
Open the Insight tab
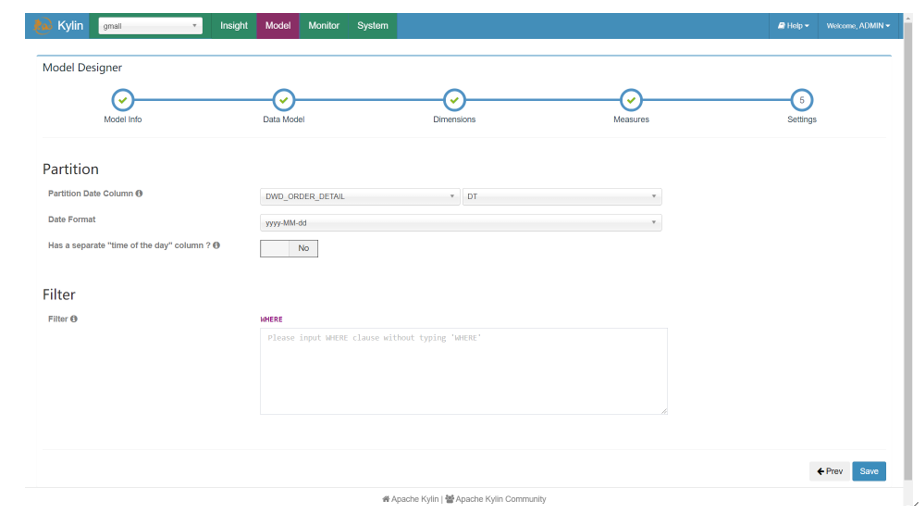pos(234,26)
